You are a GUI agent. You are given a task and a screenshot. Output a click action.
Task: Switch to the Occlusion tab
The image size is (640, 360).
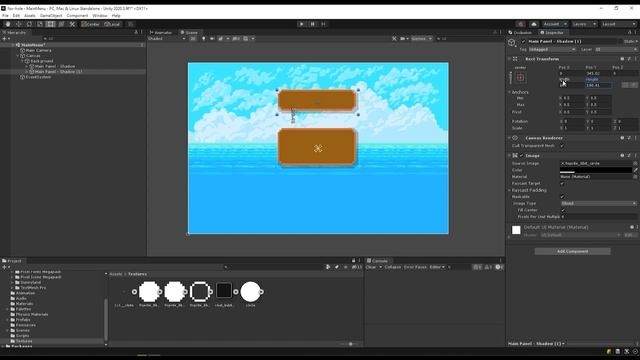pos(520,32)
